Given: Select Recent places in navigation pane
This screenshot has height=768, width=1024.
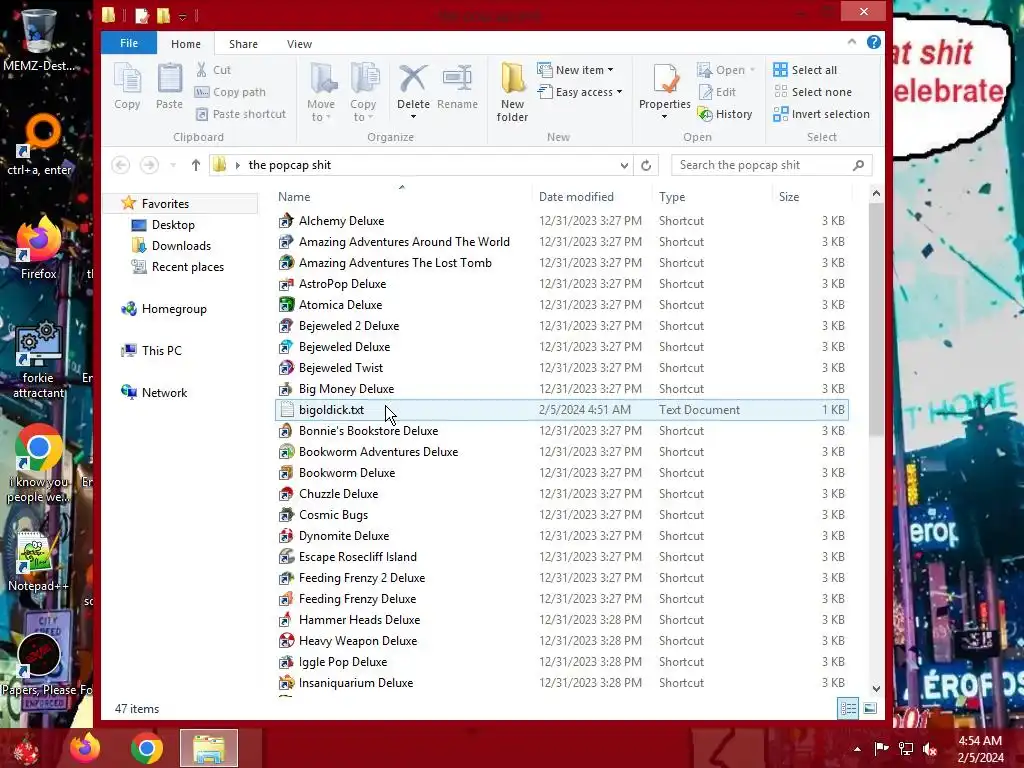Looking at the screenshot, I should tap(187, 266).
